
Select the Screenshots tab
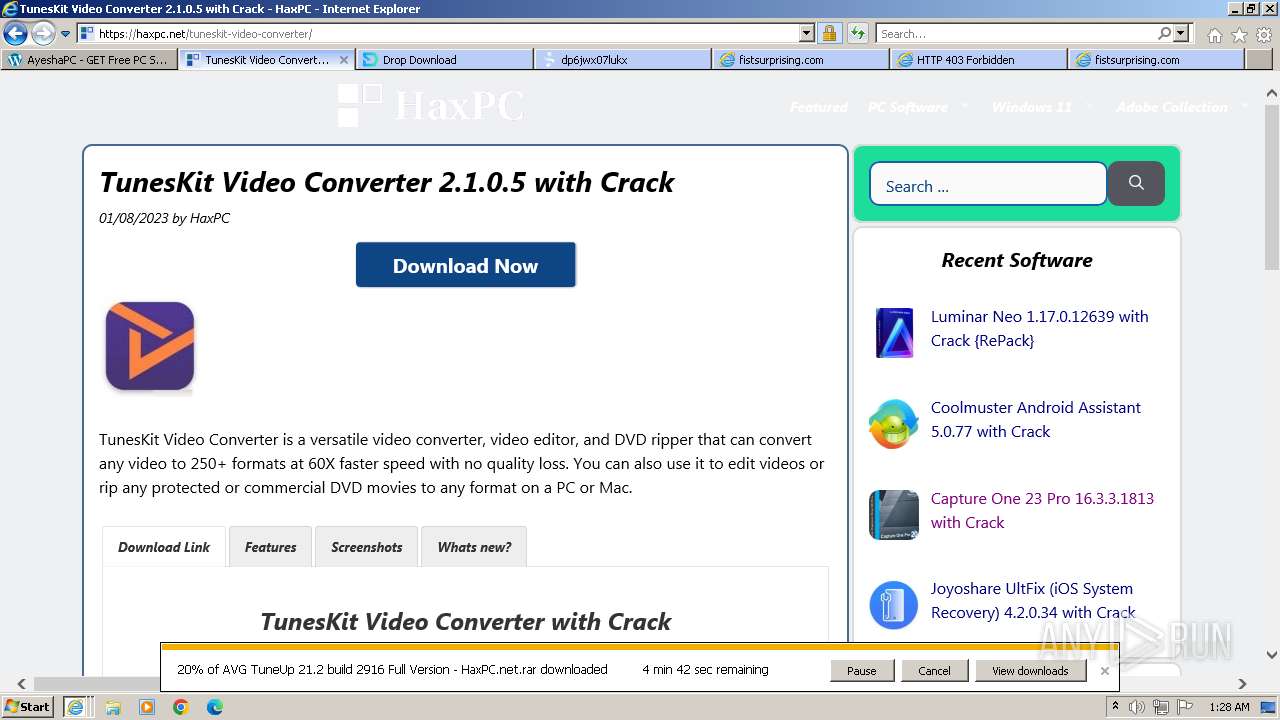pos(367,547)
